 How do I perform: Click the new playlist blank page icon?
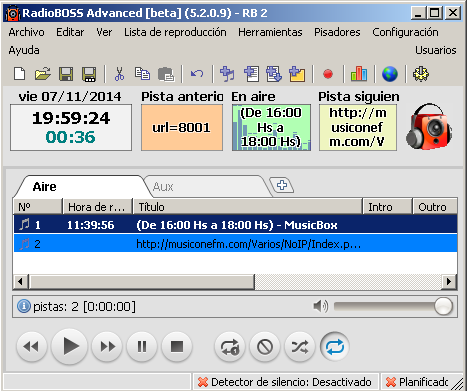pyautogui.click(x=19, y=74)
